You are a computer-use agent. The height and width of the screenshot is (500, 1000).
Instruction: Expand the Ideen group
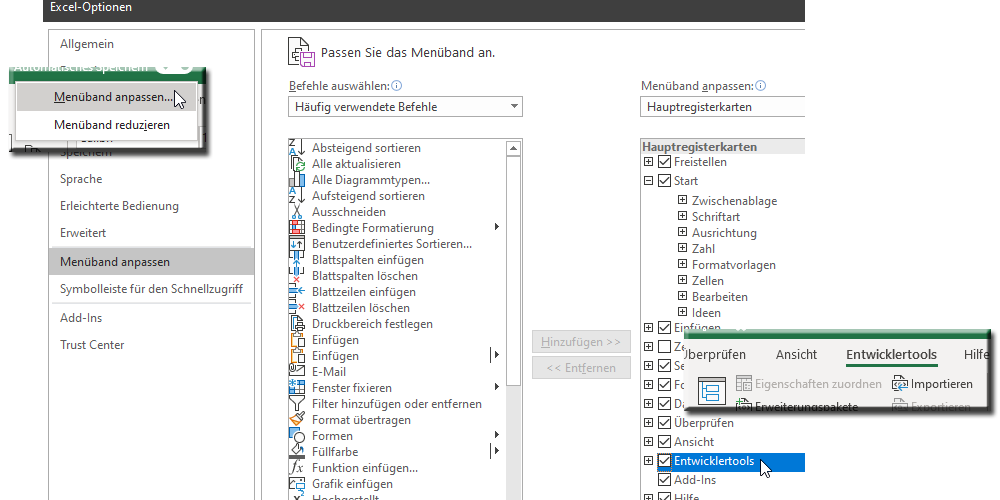[x=682, y=312]
